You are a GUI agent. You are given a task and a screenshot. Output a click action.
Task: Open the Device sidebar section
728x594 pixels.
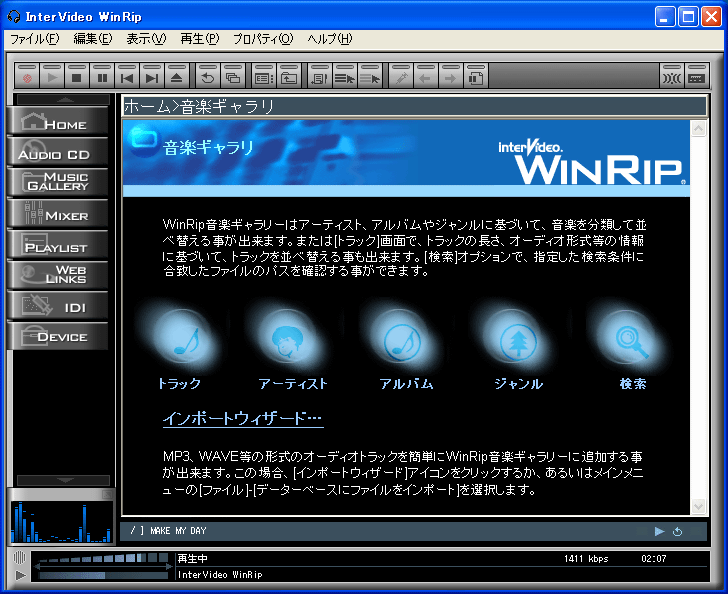58,337
